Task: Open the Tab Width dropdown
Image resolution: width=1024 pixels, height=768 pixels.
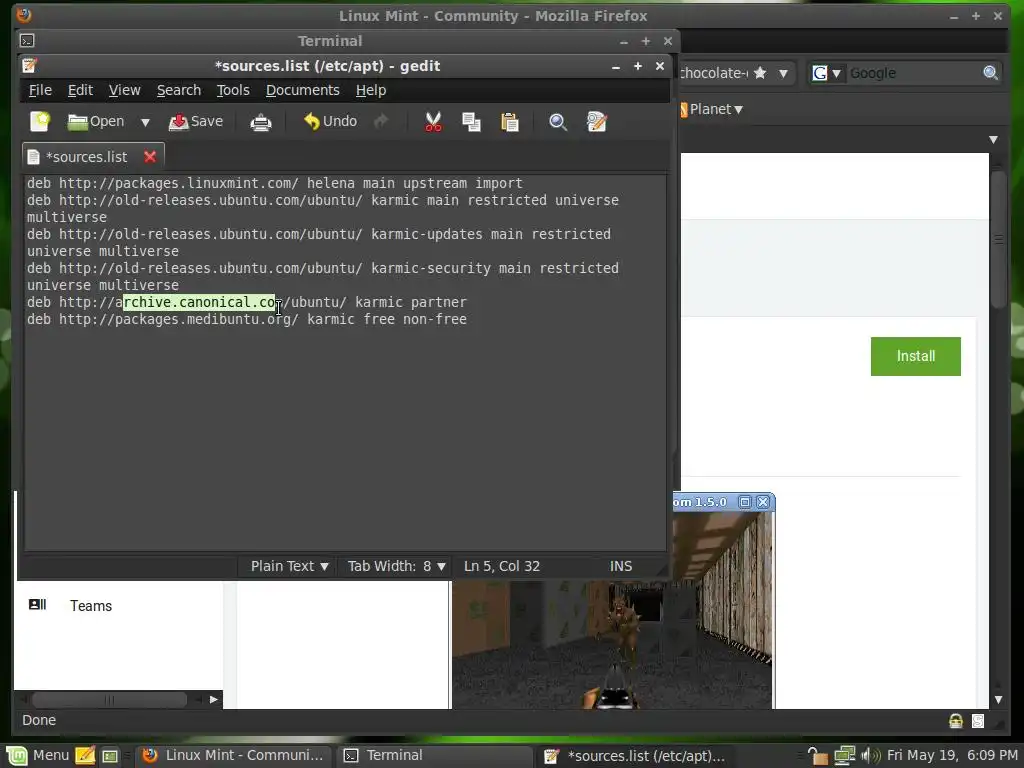Action: coord(396,566)
